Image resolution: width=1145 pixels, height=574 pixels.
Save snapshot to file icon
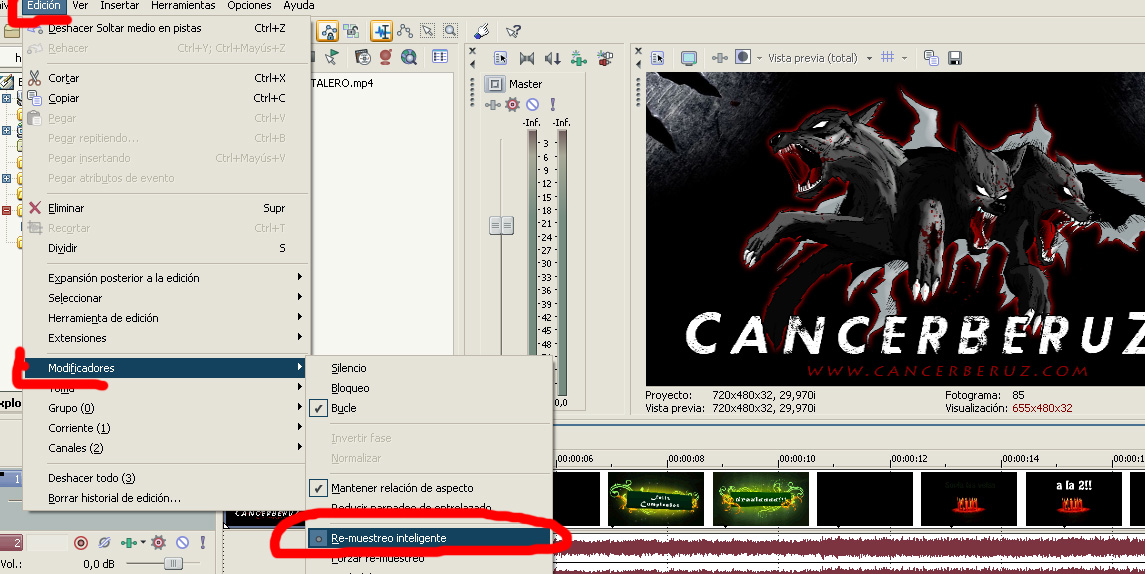click(x=954, y=58)
